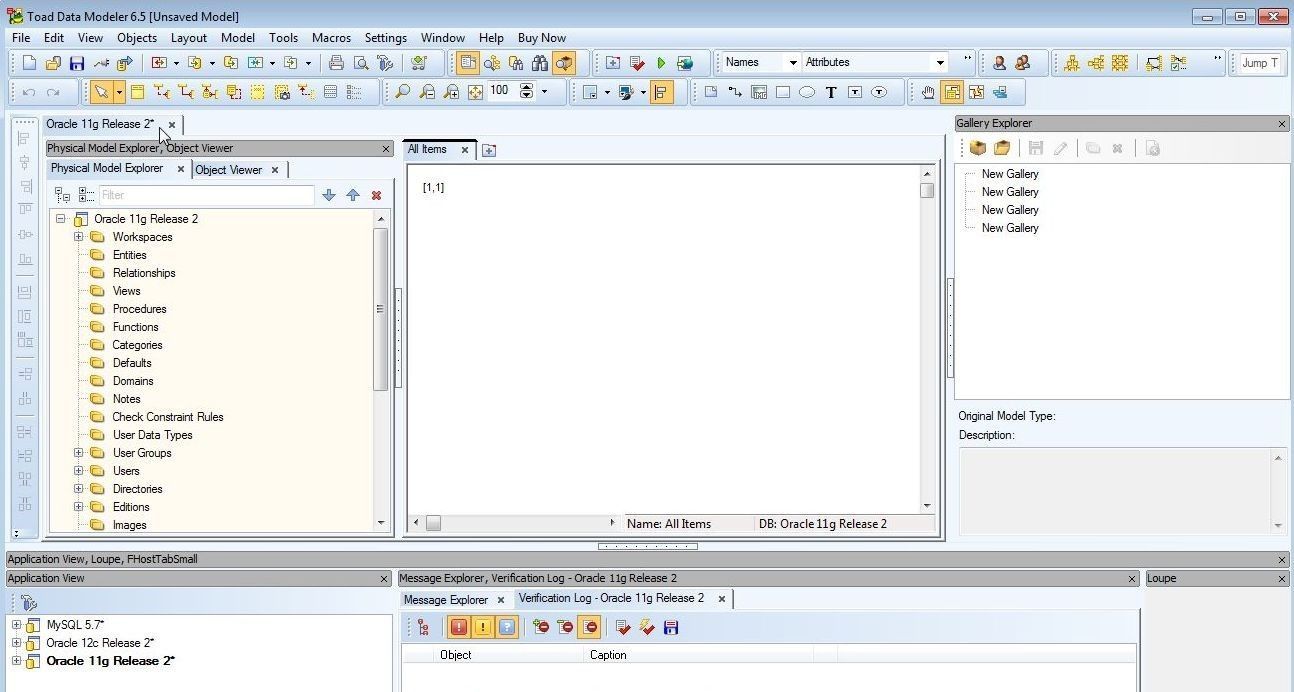The height and width of the screenshot is (692, 1294).
Task: Toggle the highlighted red-minus log filter
Action: (589, 627)
